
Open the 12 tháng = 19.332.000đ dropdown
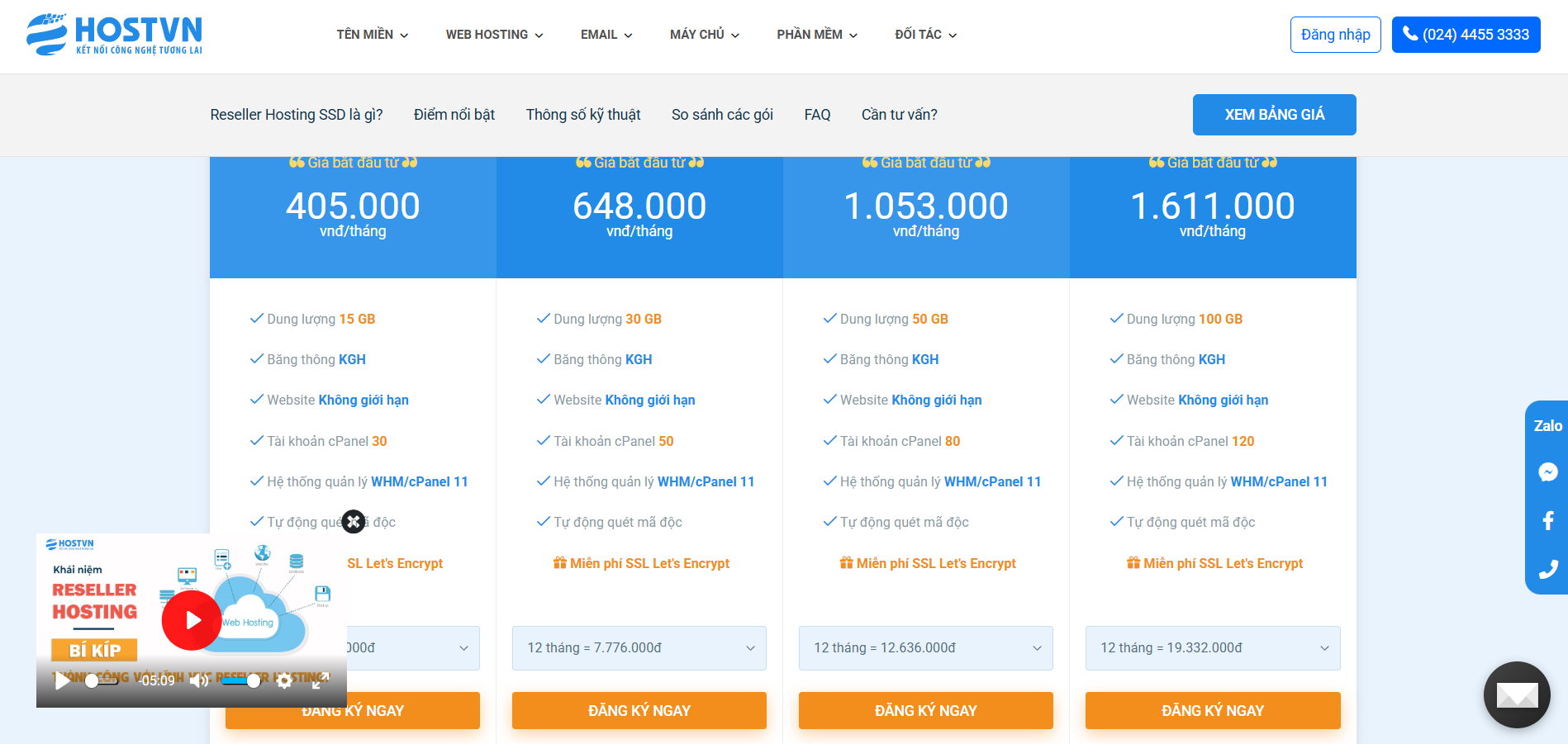(1212, 648)
